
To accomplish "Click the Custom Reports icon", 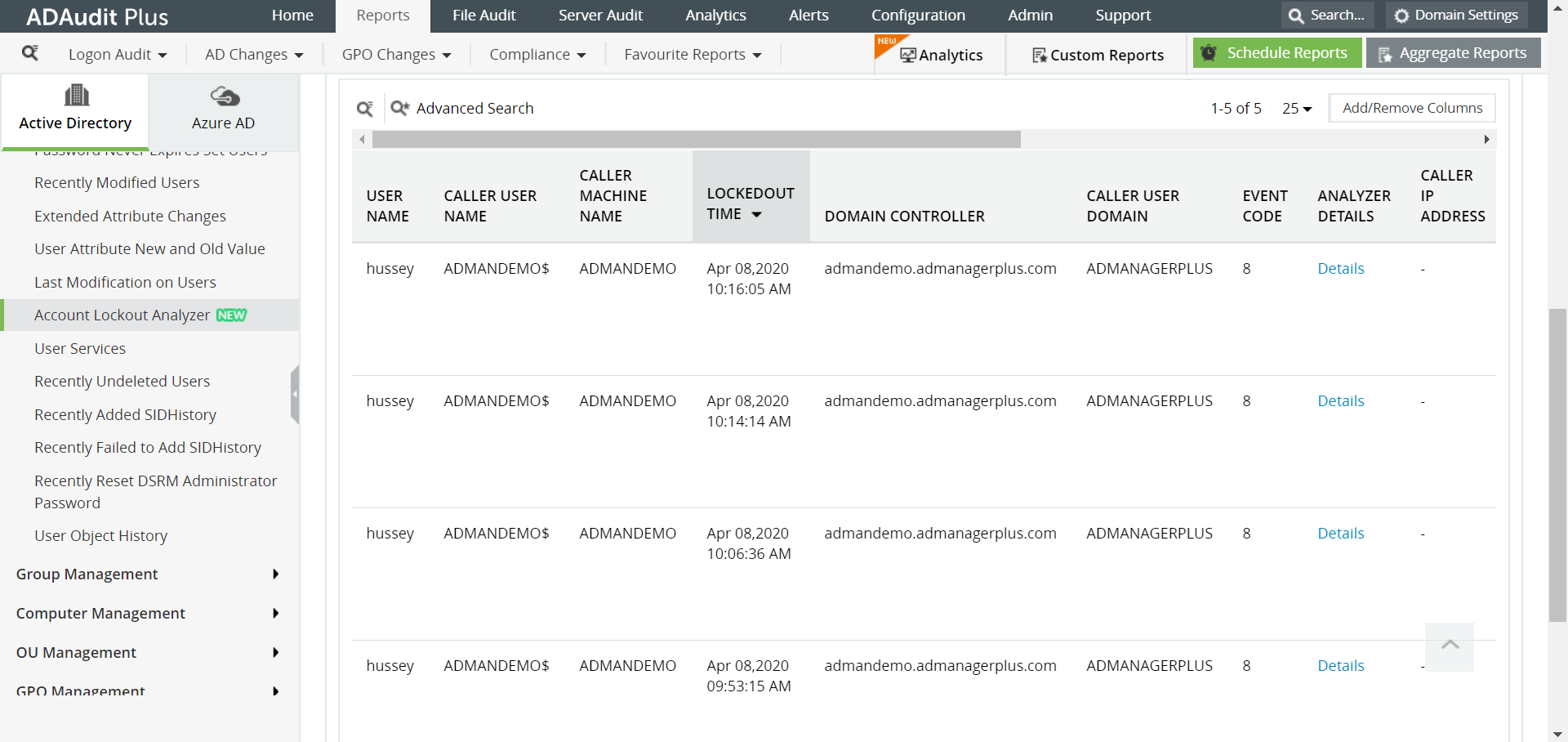I will click(1039, 56).
